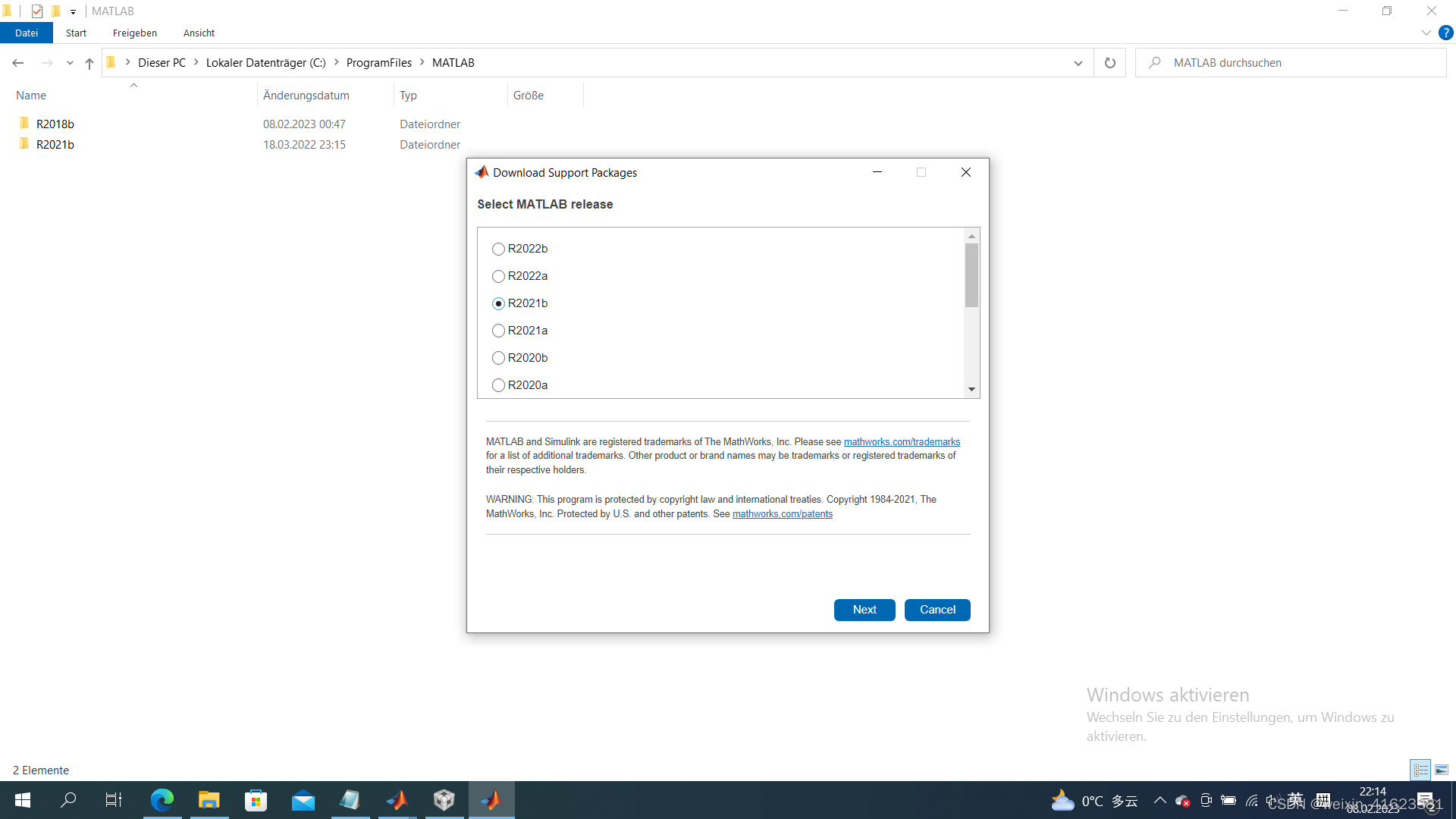Click the Explorer refresh button
Screen dimensions: 1456x819
tap(1109, 63)
